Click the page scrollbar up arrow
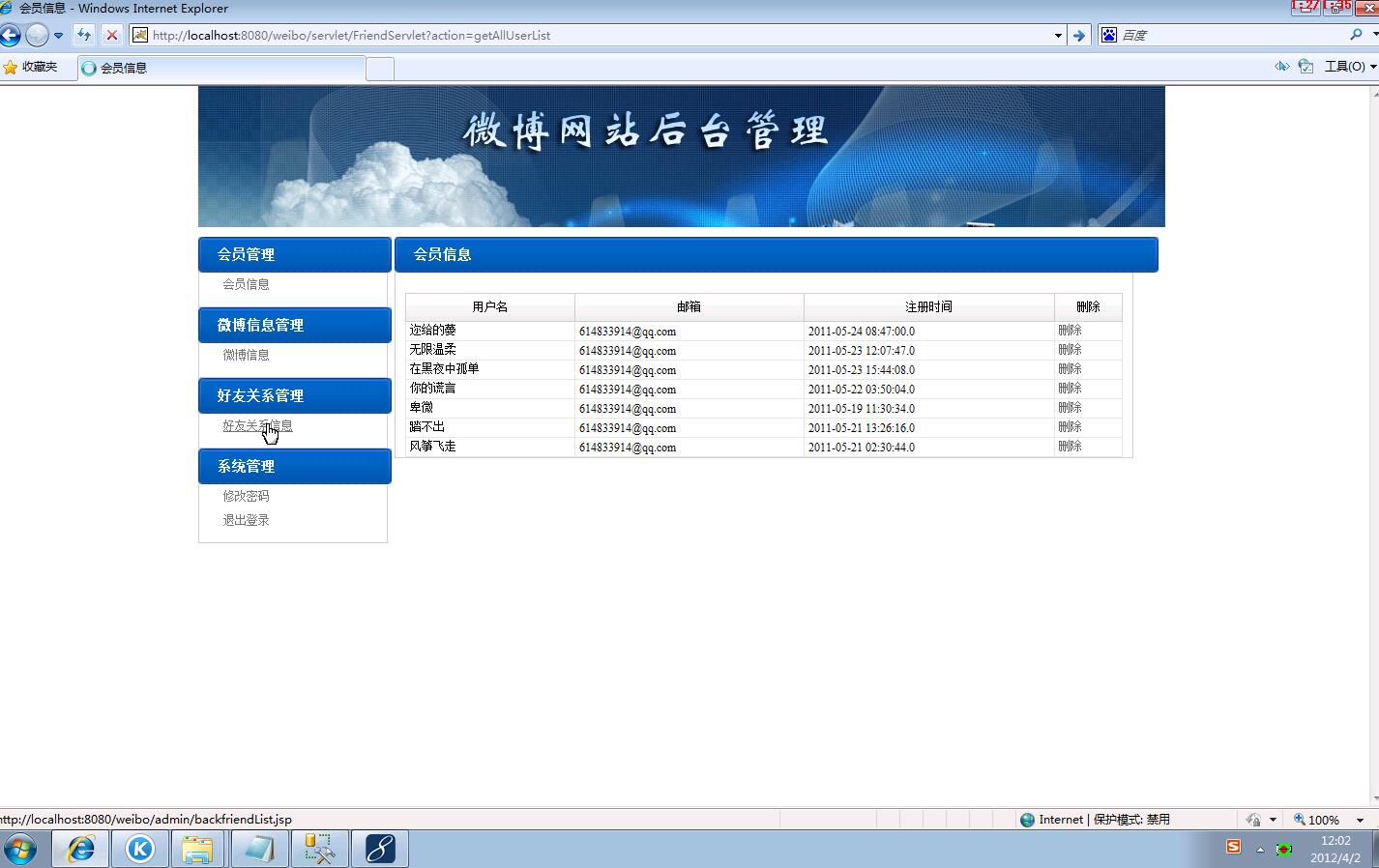The image size is (1379, 868). [1374, 93]
